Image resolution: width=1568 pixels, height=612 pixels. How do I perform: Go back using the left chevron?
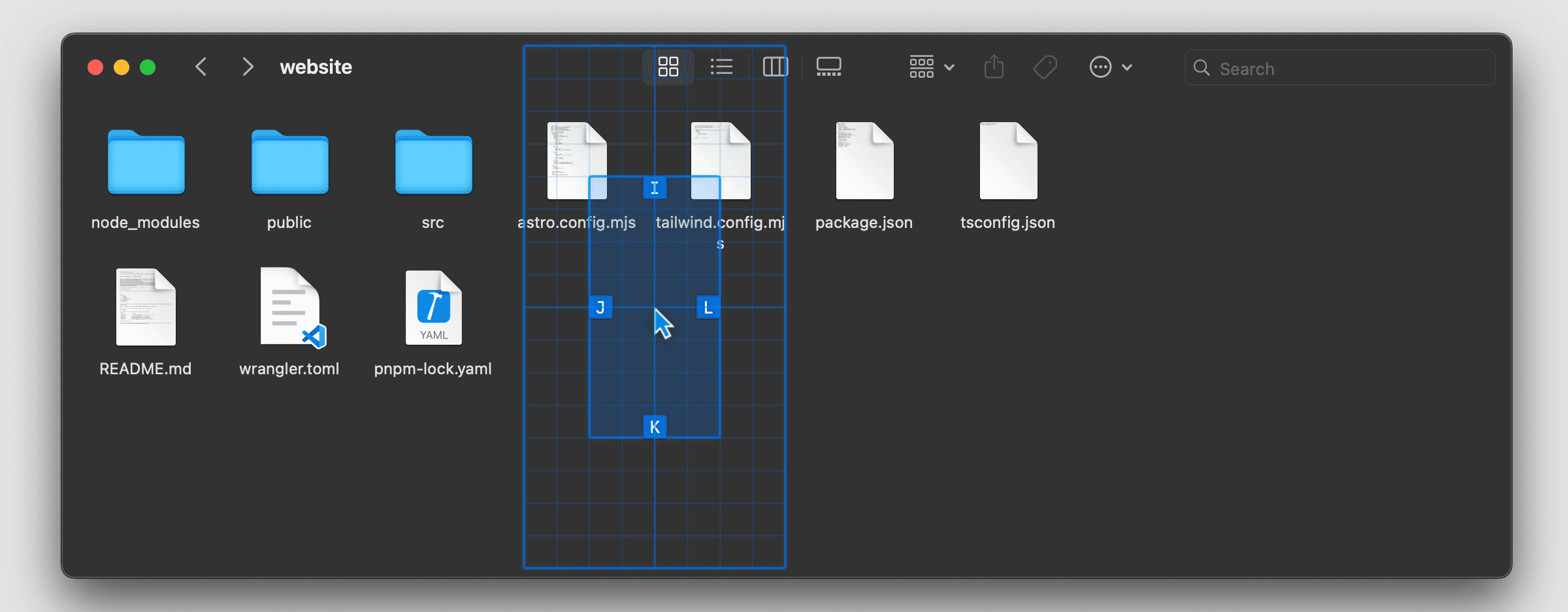point(201,67)
